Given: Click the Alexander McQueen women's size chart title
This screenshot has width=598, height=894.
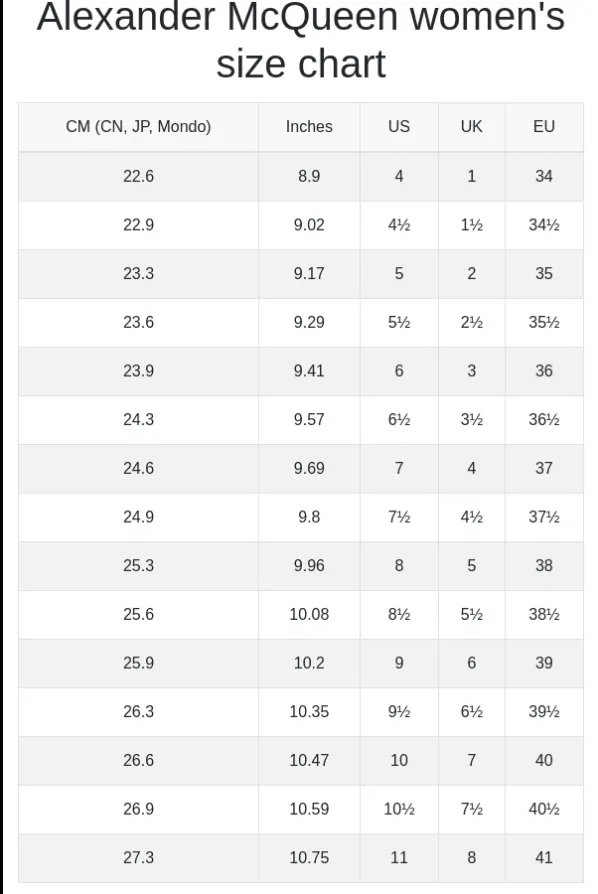Looking at the screenshot, I should tap(301, 40).
